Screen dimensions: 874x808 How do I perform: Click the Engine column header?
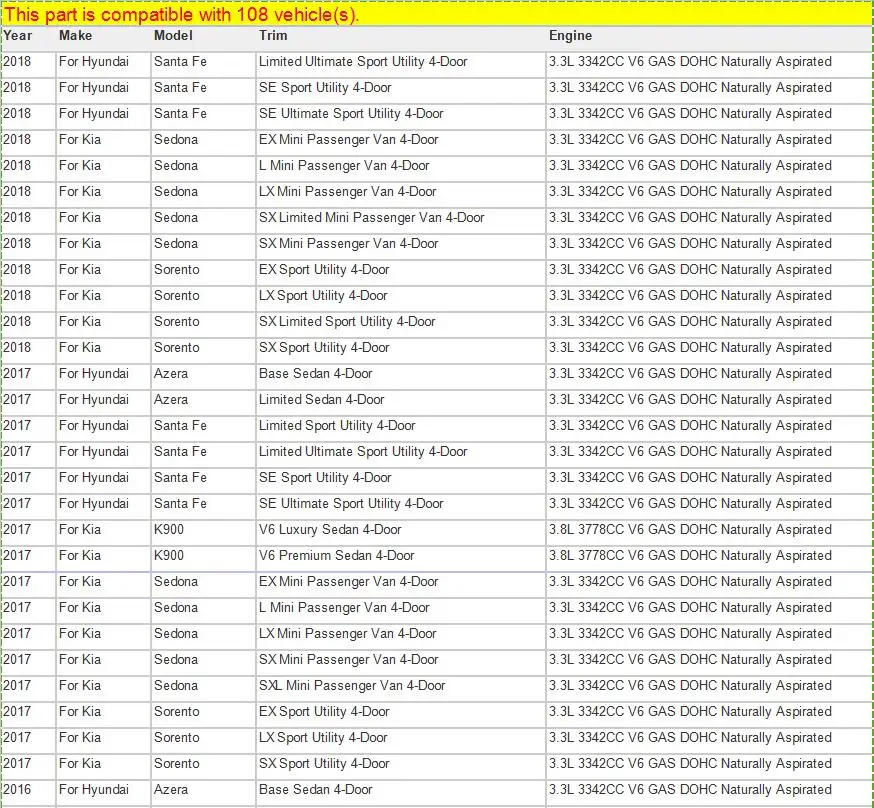[570, 36]
